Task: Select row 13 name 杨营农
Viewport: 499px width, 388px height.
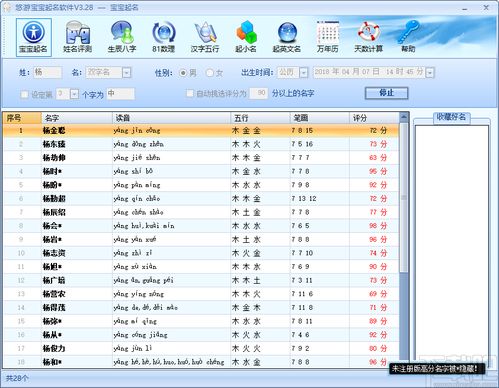Action: click(x=54, y=294)
